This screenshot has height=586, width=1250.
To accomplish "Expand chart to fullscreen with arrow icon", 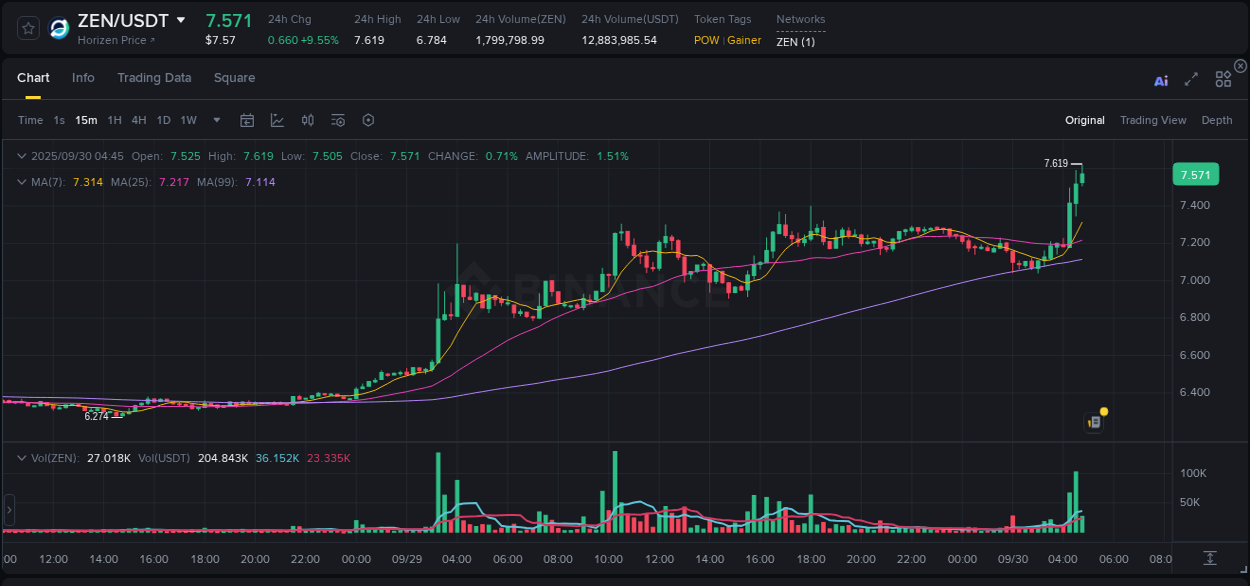I will tap(1190, 80).
